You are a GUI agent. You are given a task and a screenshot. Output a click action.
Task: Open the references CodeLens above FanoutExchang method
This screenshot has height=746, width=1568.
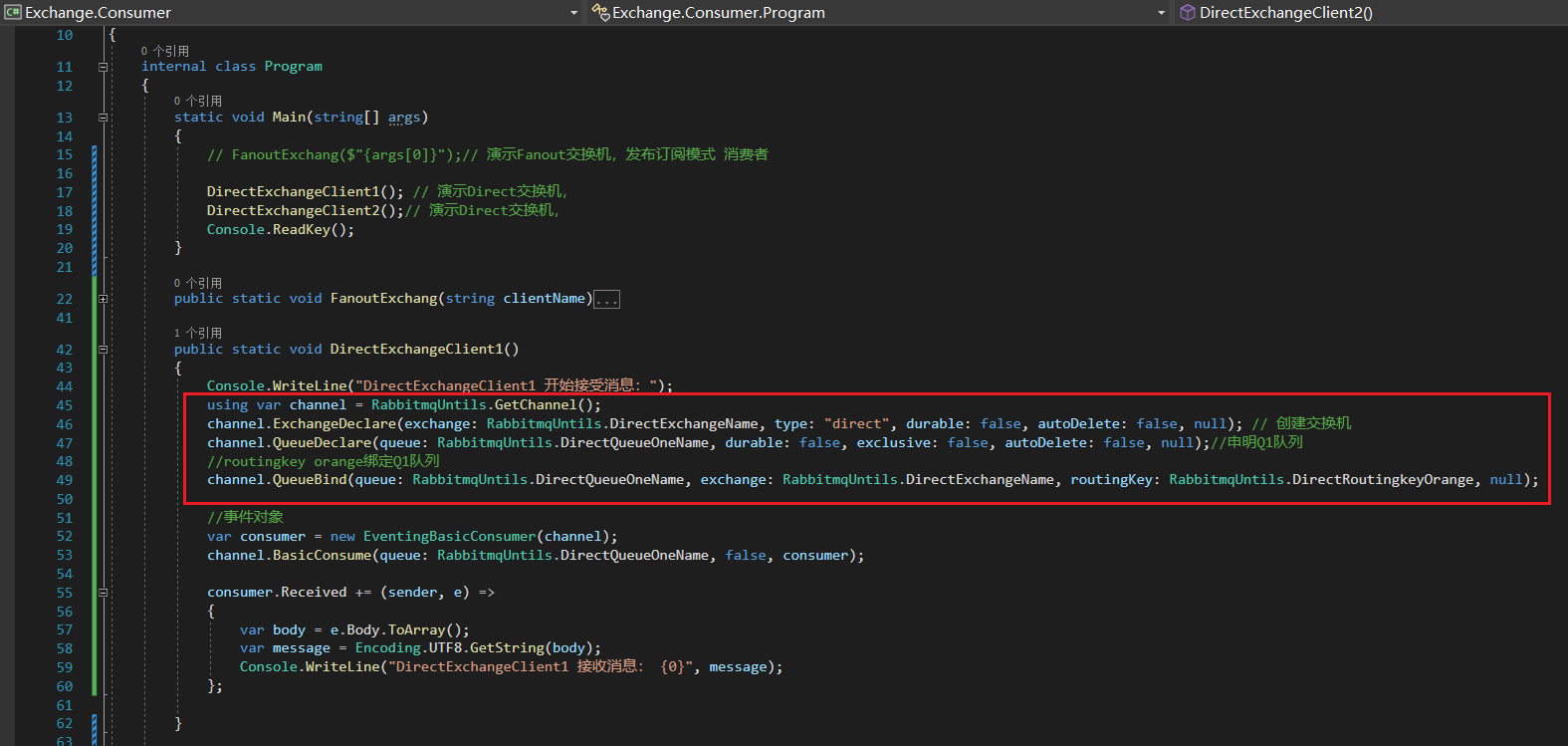(198, 283)
